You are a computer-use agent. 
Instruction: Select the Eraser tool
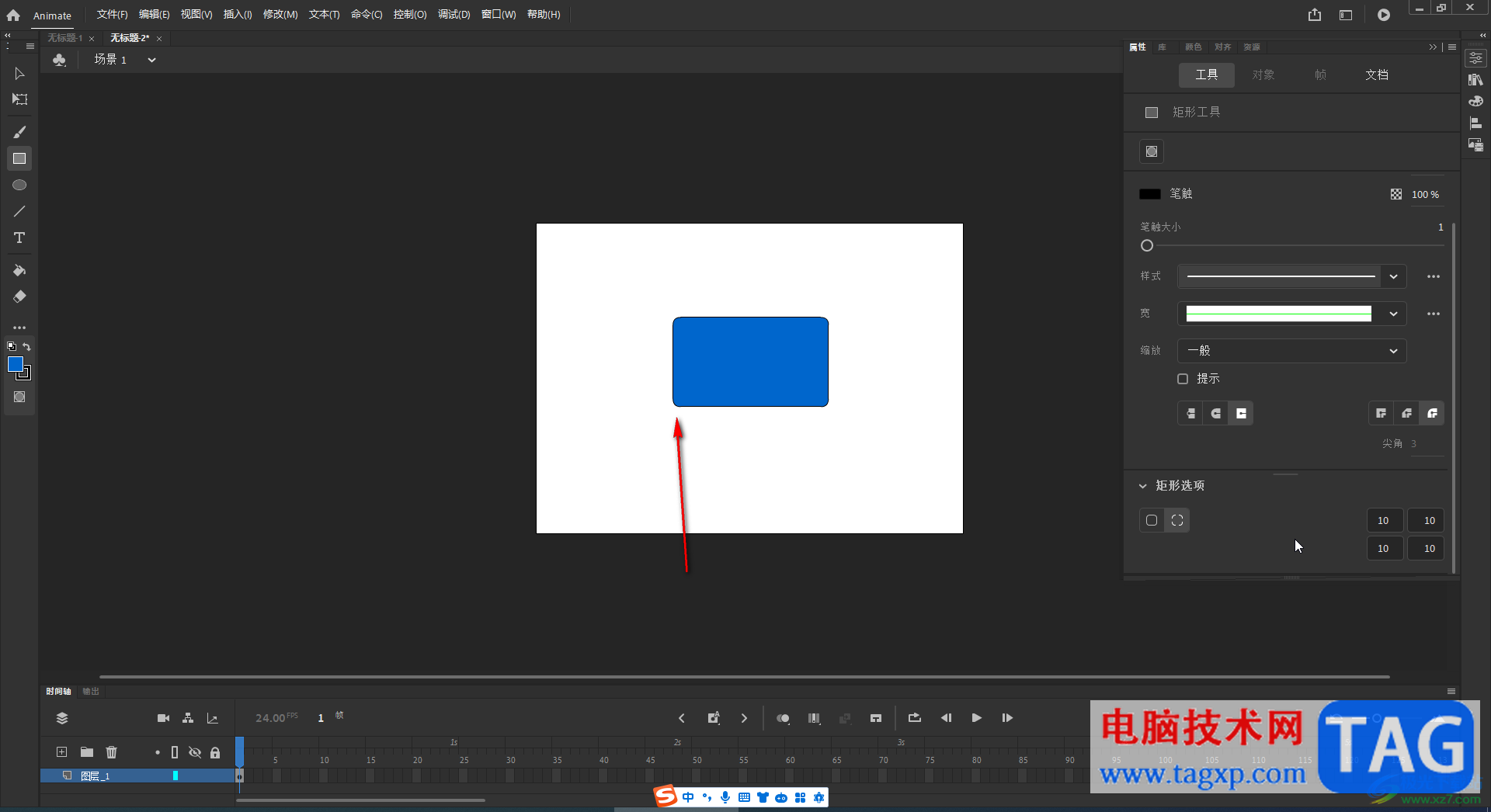19,297
